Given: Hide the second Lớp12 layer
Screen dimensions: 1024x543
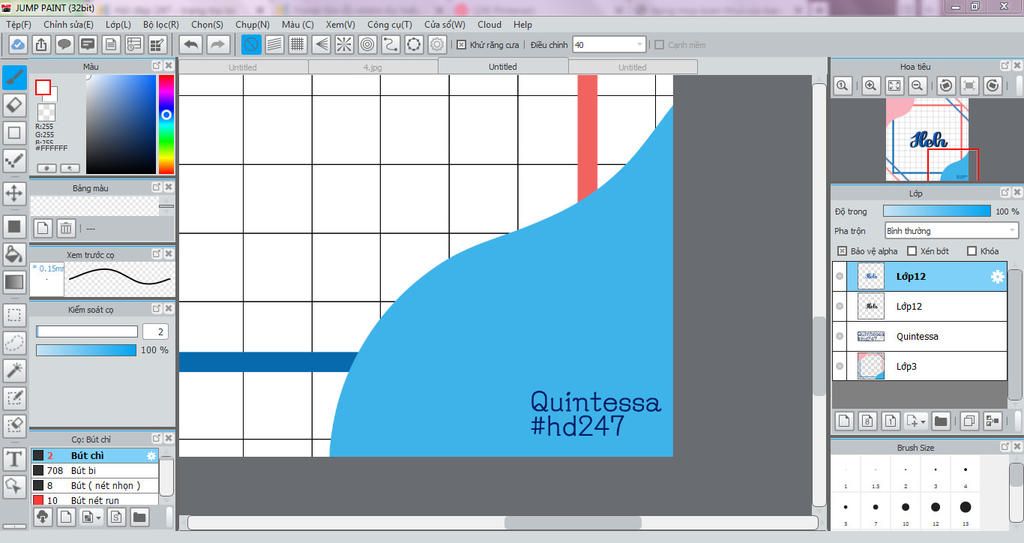Looking at the screenshot, I should coord(840,306).
